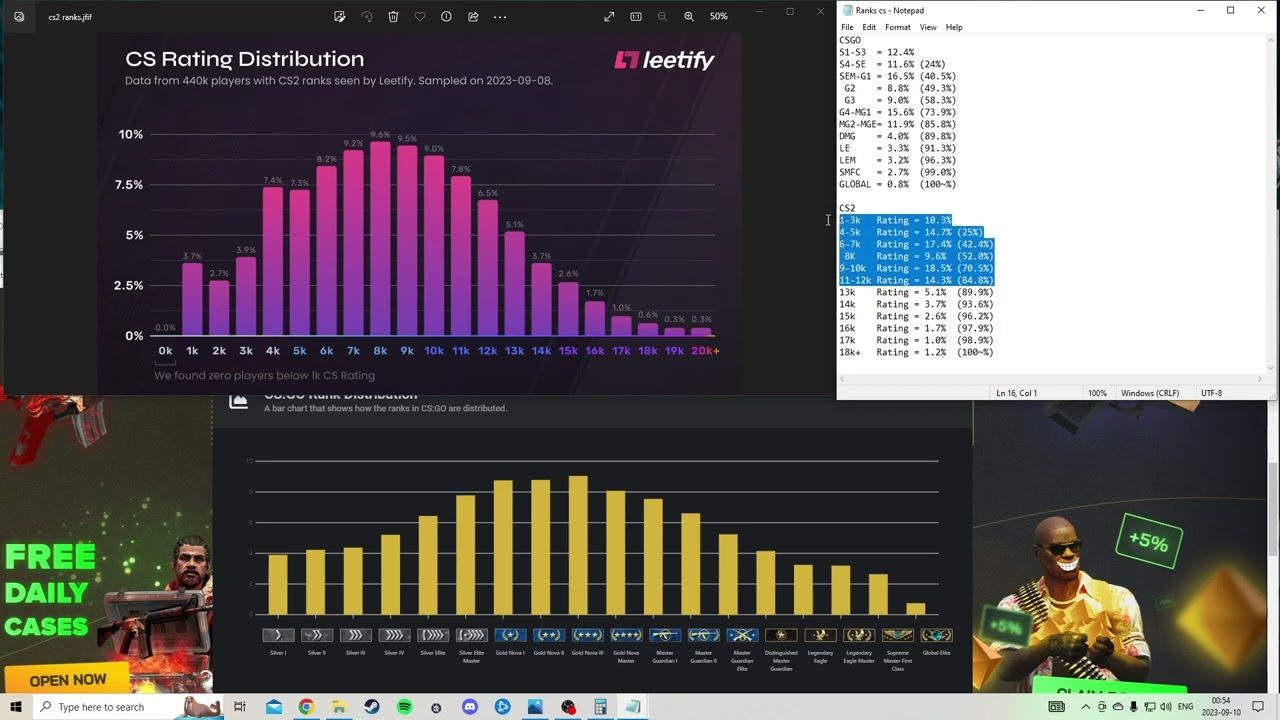Open Mail app from taskbar
The image size is (1280, 720).
tap(274, 707)
